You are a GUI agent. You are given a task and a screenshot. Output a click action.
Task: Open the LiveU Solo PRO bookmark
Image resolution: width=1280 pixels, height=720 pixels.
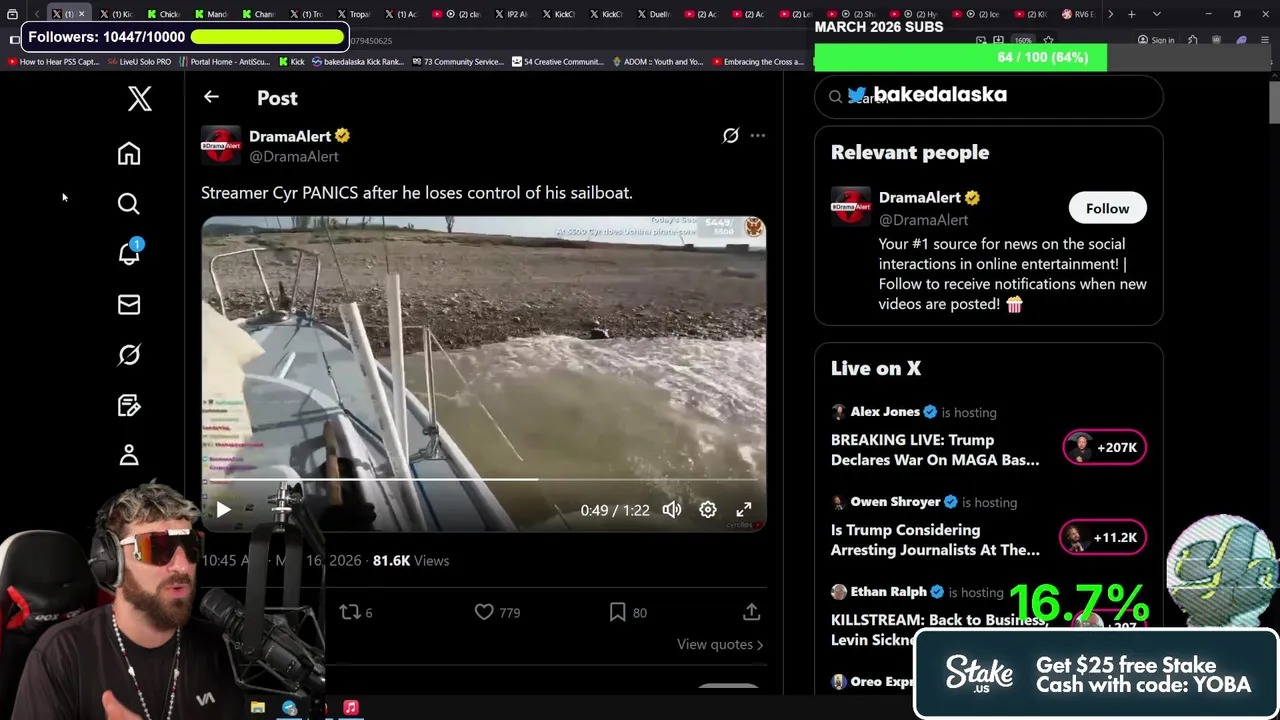[x=139, y=62]
